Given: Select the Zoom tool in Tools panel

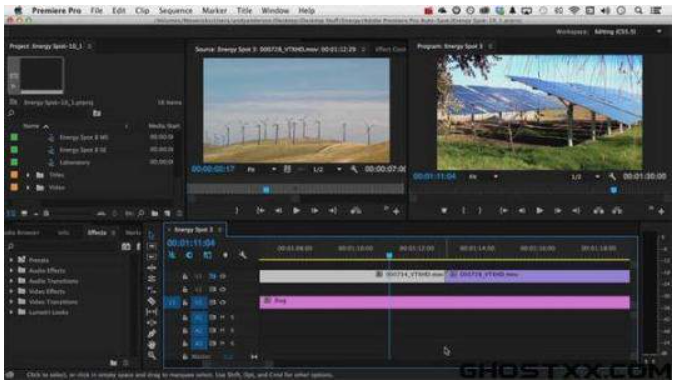Looking at the screenshot, I should (x=152, y=355).
